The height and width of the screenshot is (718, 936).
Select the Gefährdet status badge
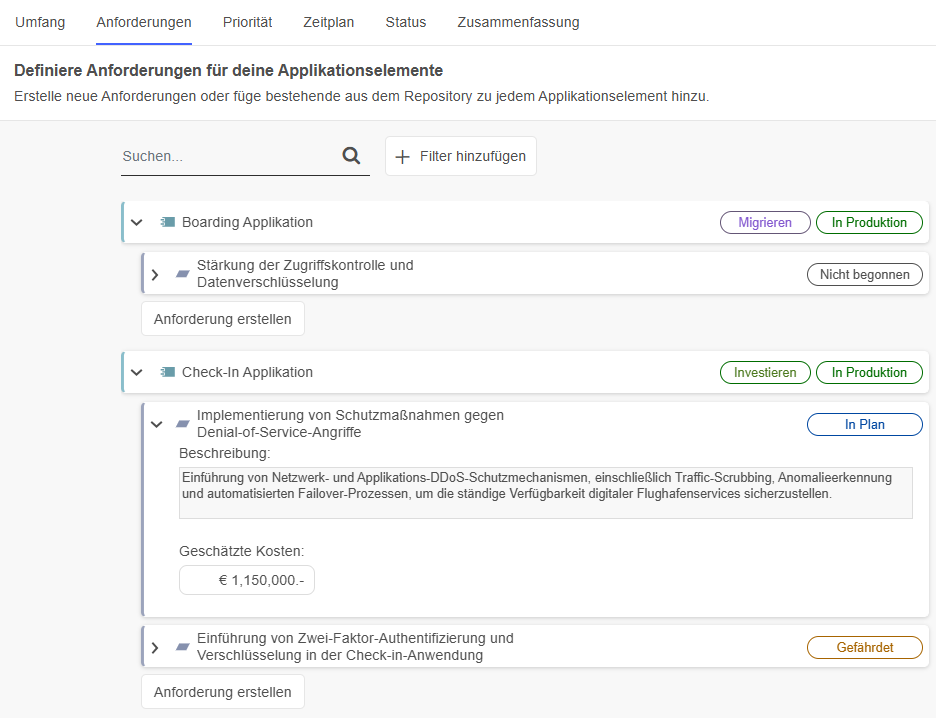(x=864, y=647)
